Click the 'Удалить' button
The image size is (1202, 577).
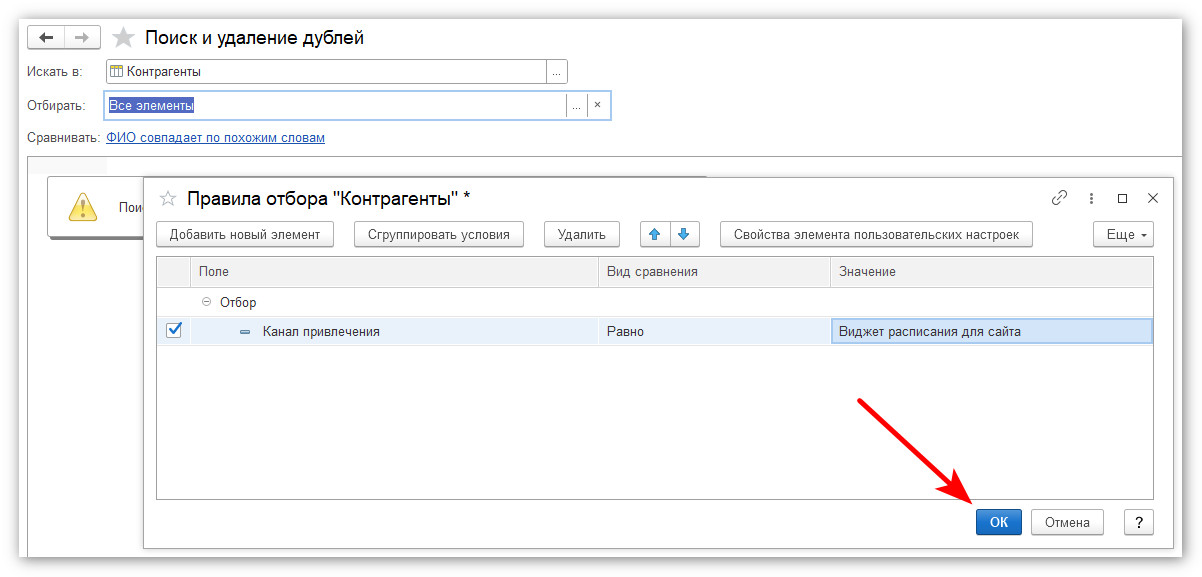(582, 234)
